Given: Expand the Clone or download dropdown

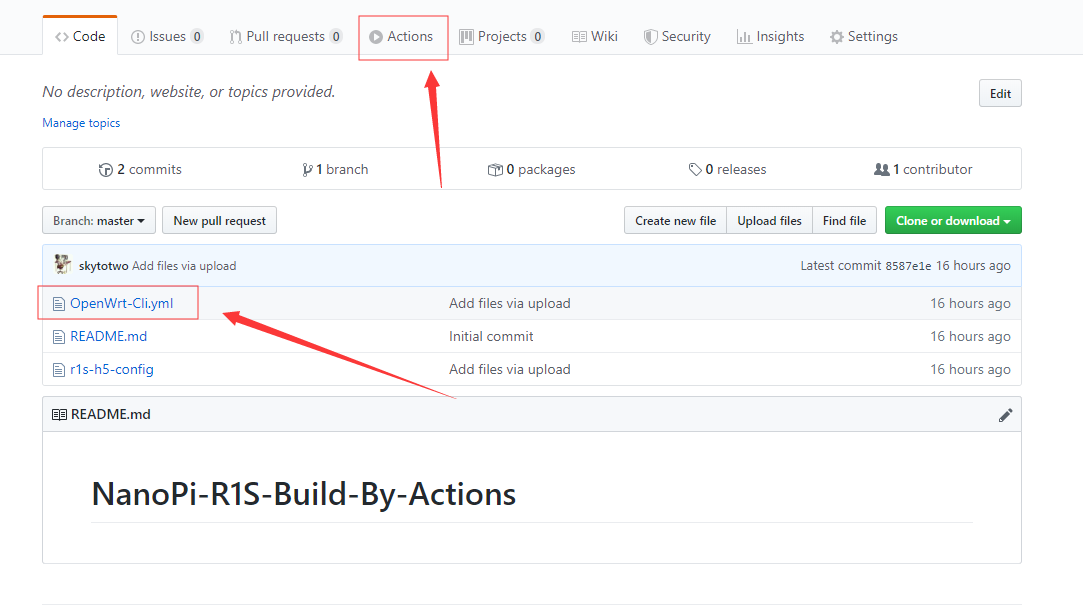Looking at the screenshot, I should click(953, 220).
